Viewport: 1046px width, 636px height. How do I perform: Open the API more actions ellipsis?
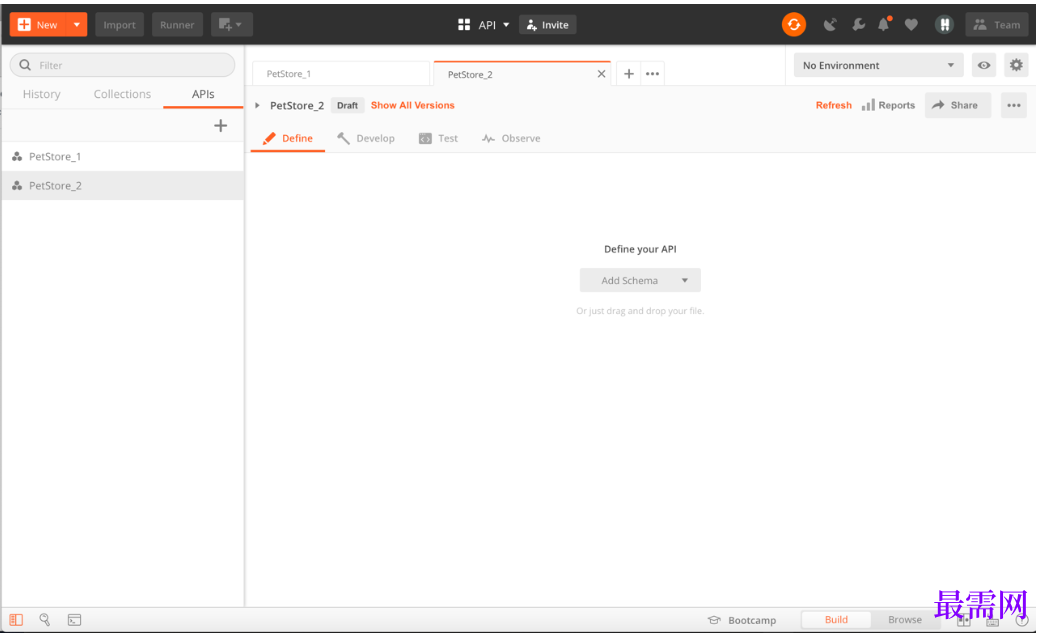tap(1013, 105)
